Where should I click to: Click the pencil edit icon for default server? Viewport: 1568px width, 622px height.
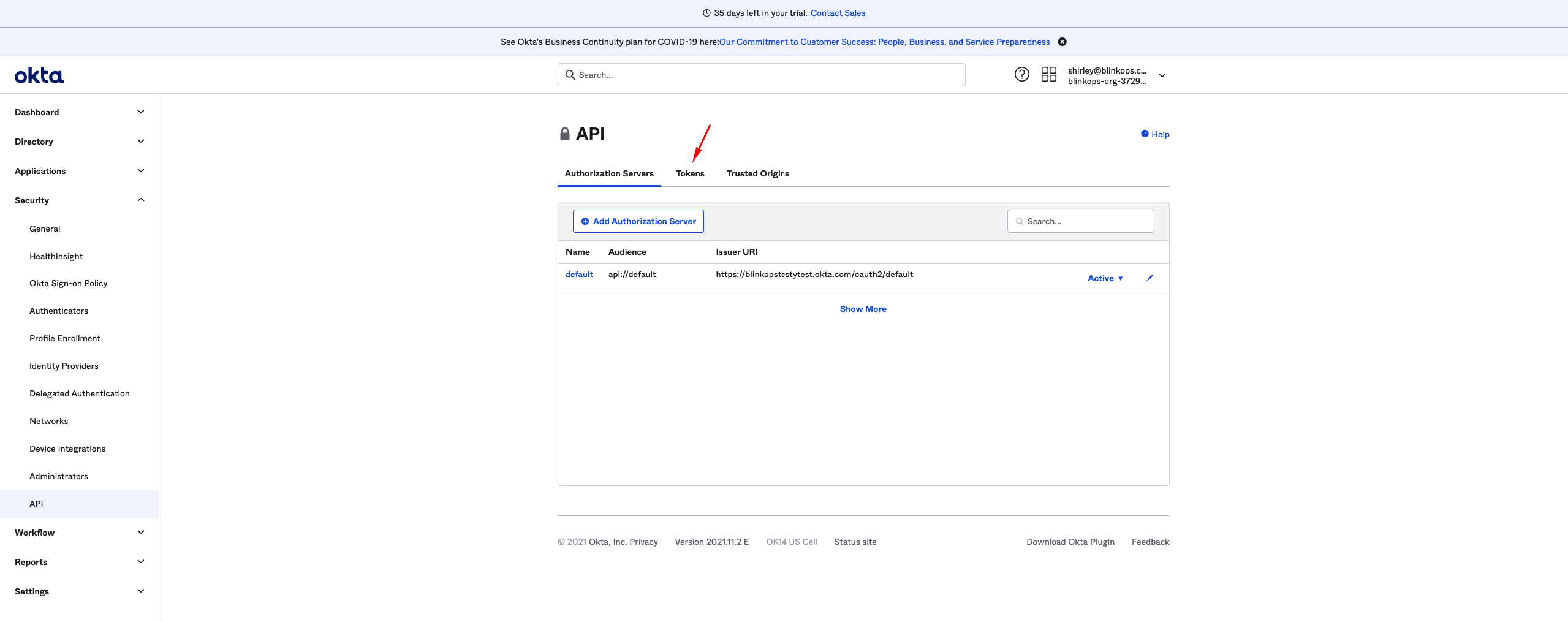pyautogui.click(x=1149, y=278)
